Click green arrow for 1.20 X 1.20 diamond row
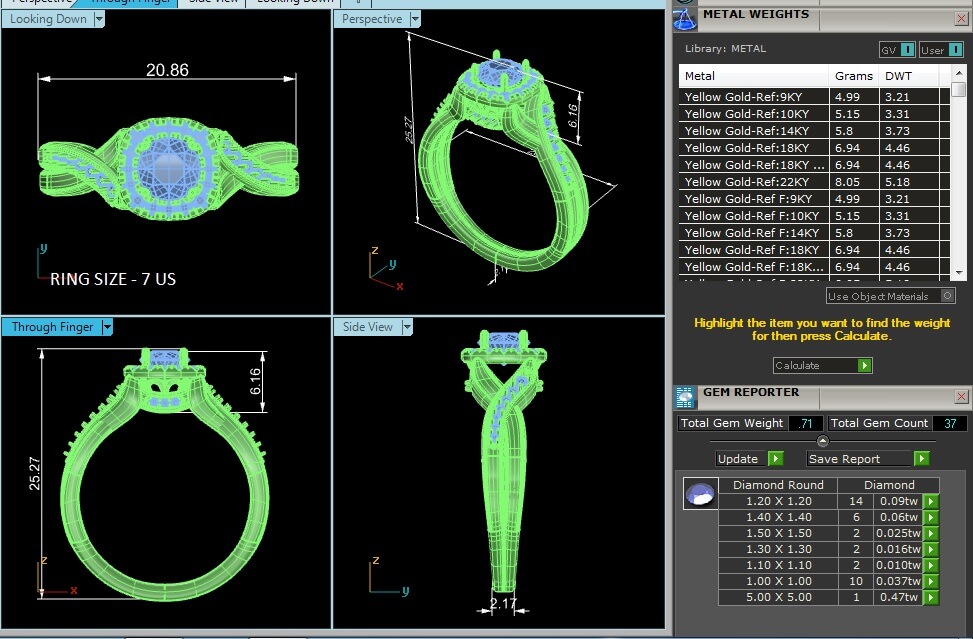The height and width of the screenshot is (639, 973). coord(931,501)
